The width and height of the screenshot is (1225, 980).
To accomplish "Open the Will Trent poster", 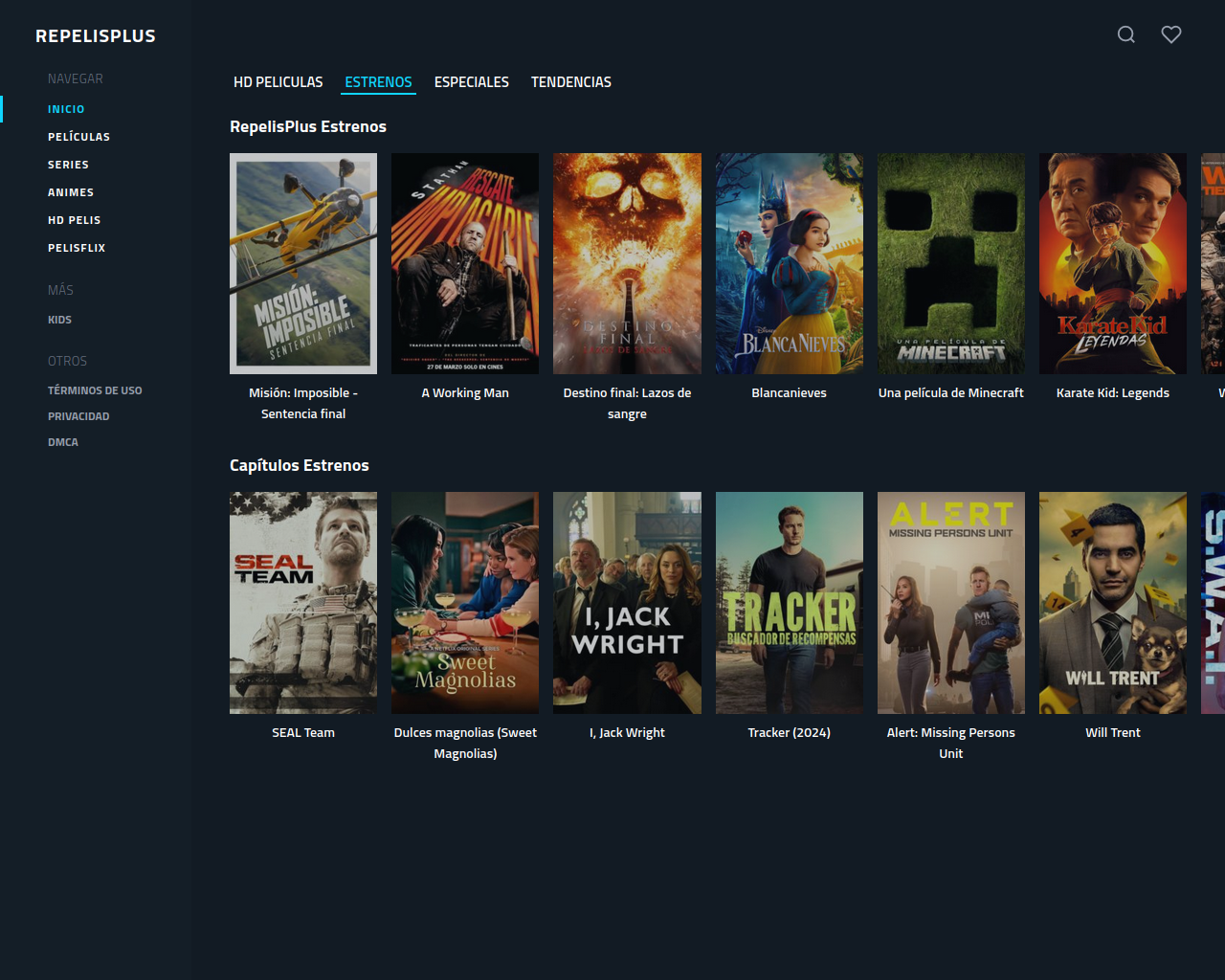I will (1113, 603).
